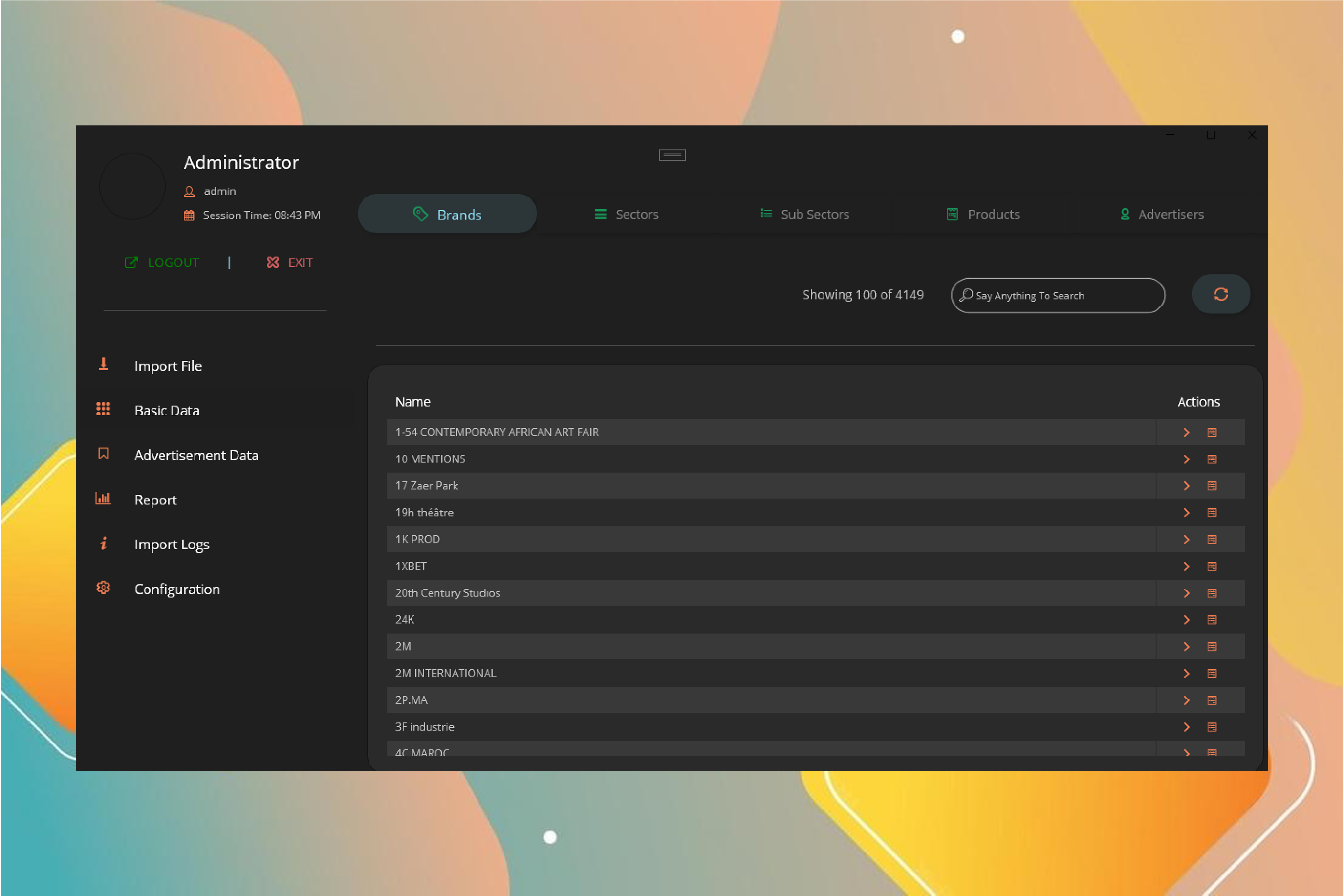Image resolution: width=1344 pixels, height=896 pixels.
Task: Open details icon for 1-54 CONTEMPORARY AFRICAN ART FAIR
Action: click(1212, 432)
